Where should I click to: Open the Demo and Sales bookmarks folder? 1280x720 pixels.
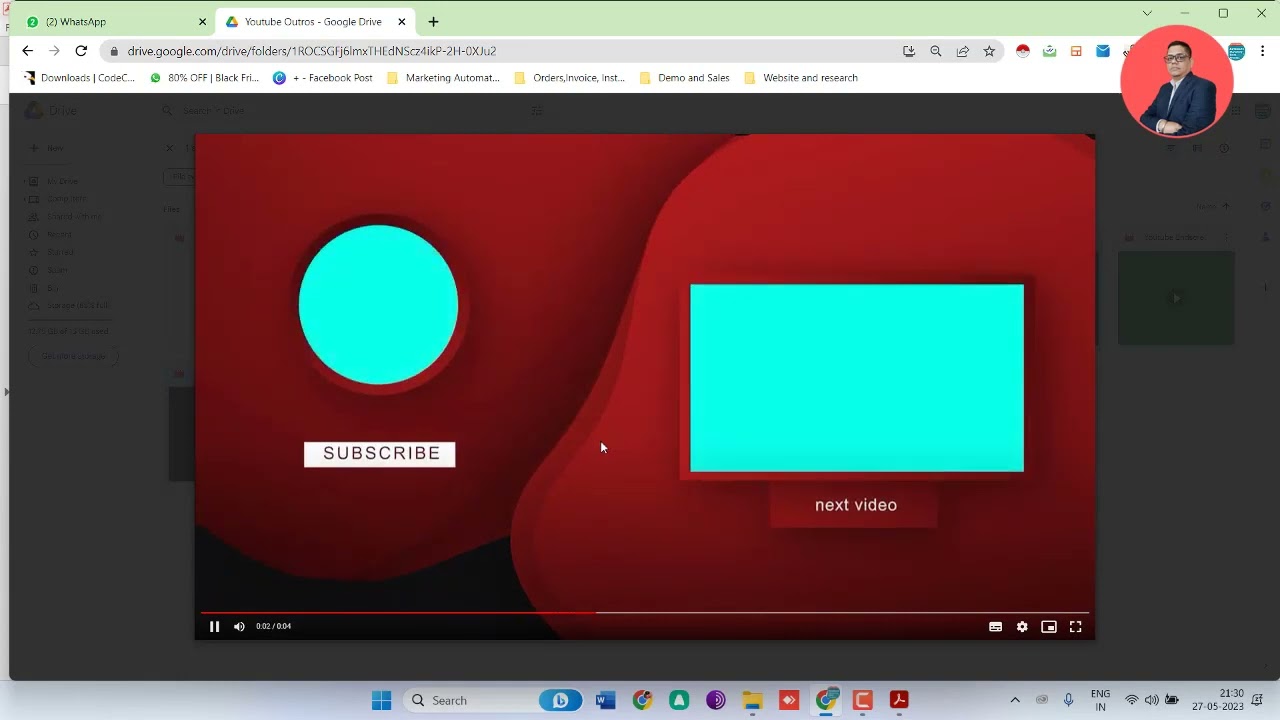(x=684, y=77)
